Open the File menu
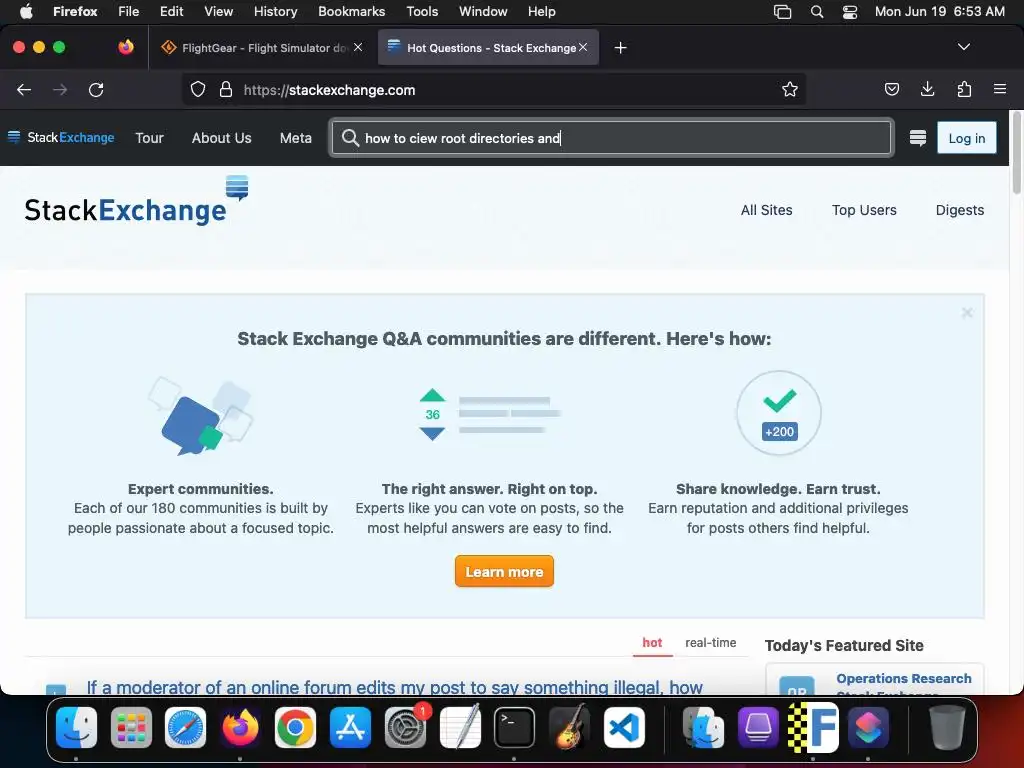This screenshot has width=1024, height=768. 129,11
